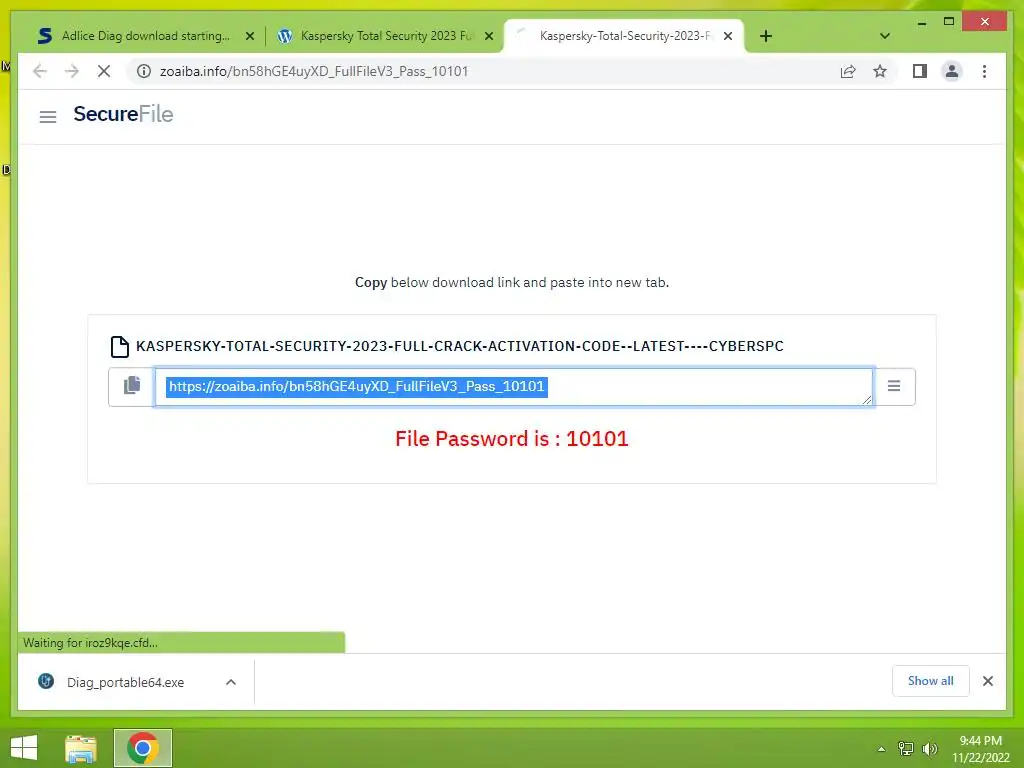
Task: Click the WordPress tab favicon
Action: click(x=284, y=36)
